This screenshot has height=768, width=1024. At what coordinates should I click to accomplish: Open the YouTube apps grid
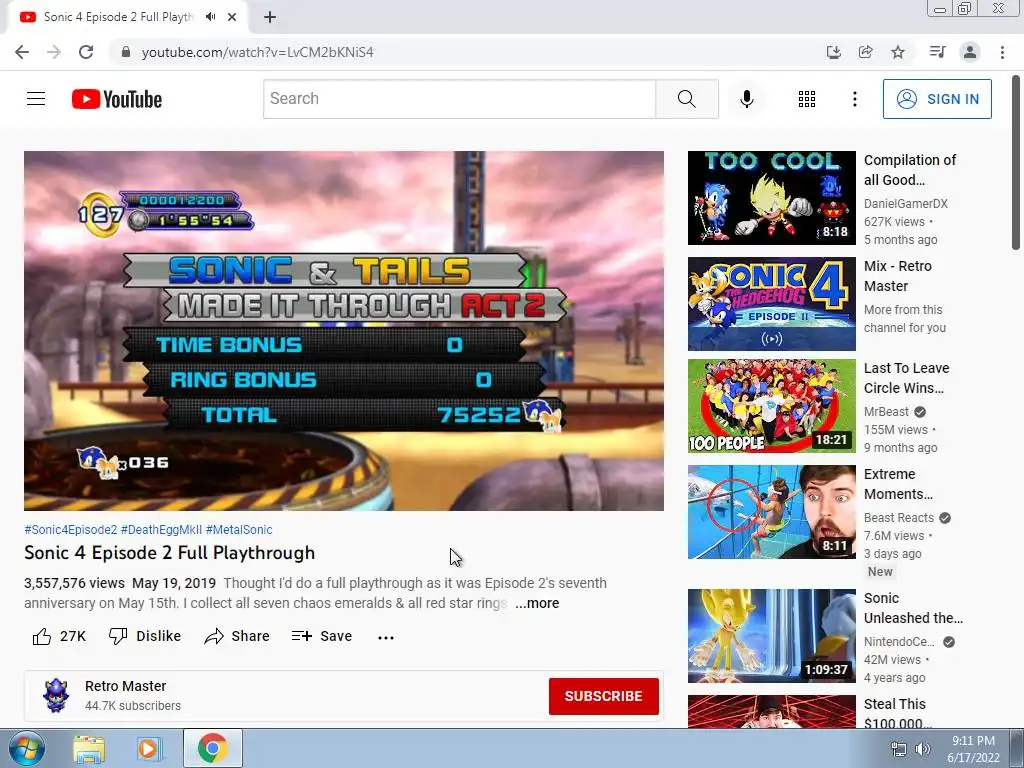(807, 99)
